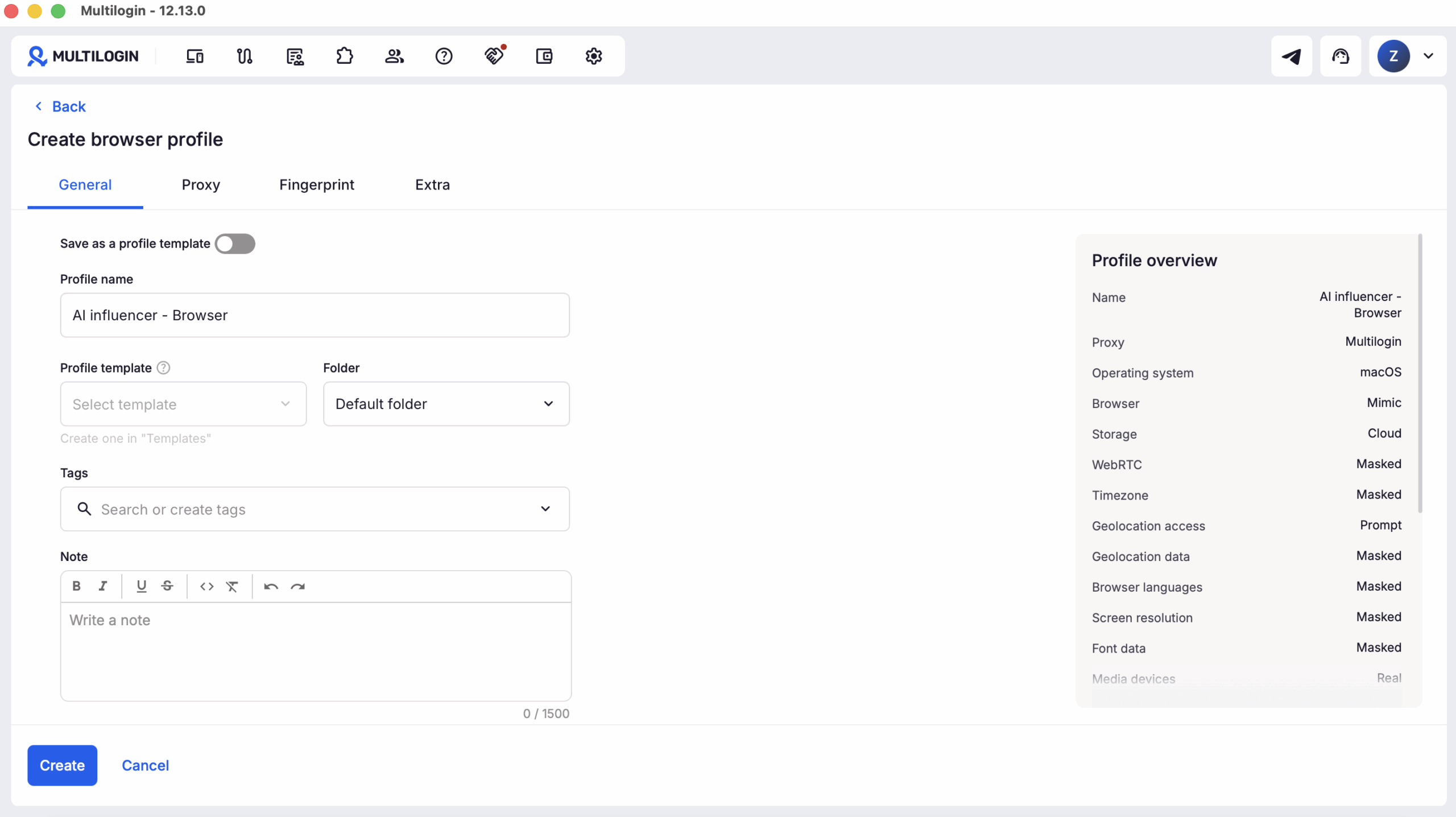Click the Multilogin logo
1456x817 pixels.
(x=83, y=56)
